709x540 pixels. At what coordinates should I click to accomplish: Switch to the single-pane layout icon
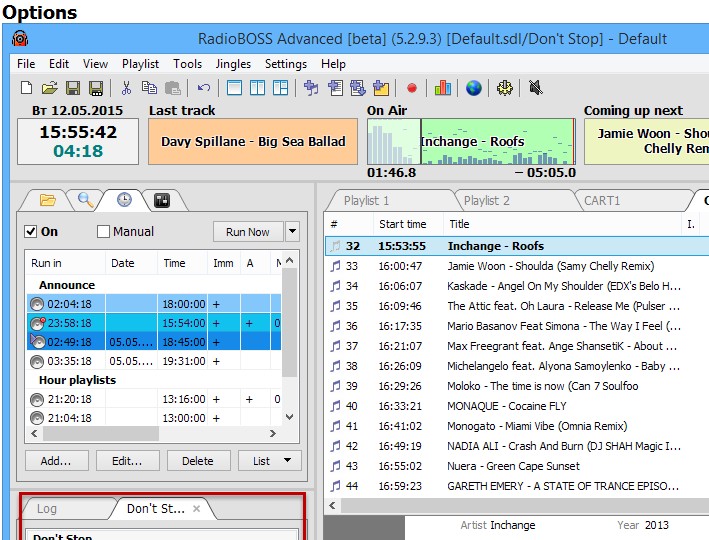coord(234,88)
